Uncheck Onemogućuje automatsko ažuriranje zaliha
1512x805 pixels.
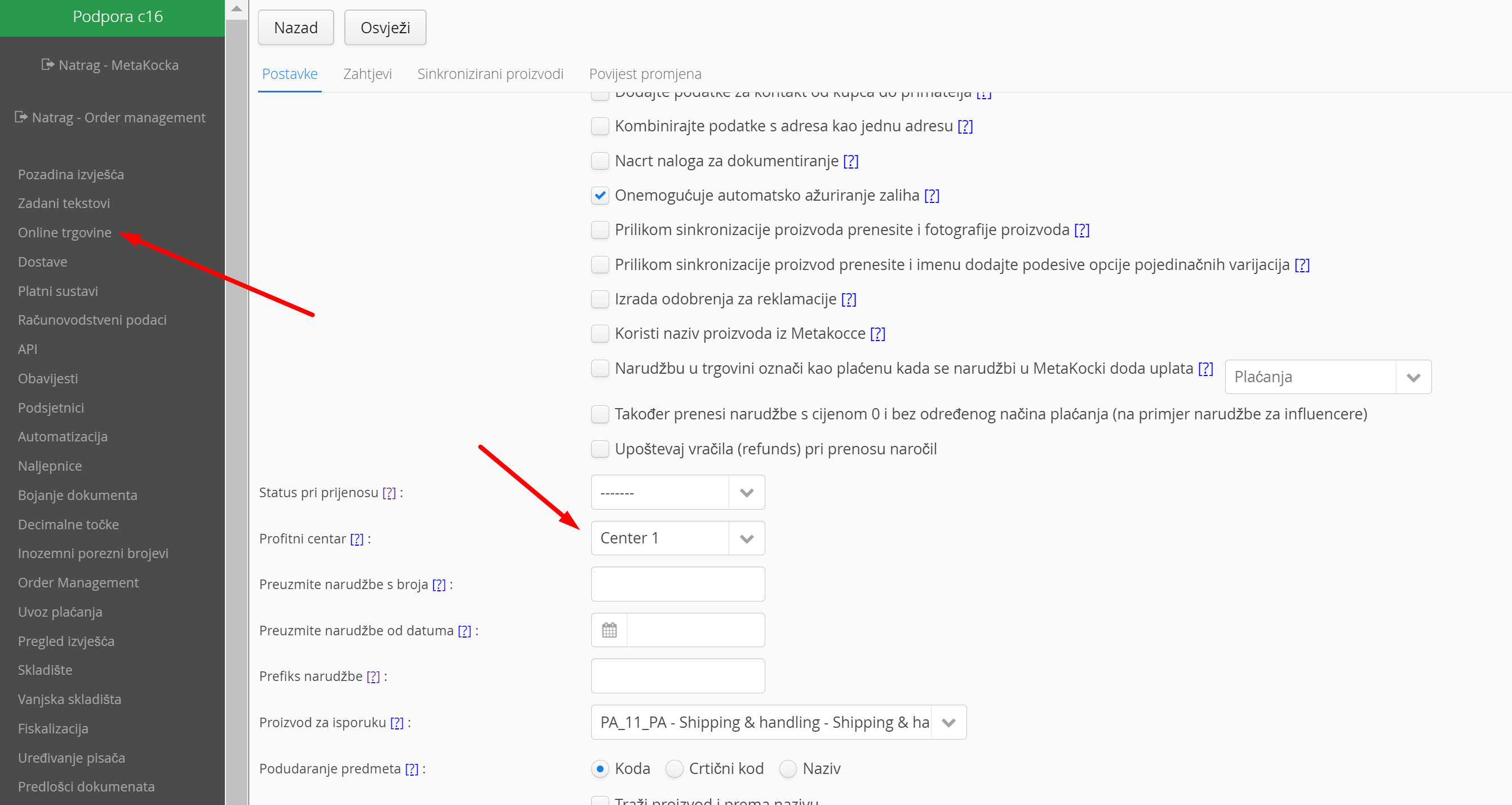click(600, 196)
